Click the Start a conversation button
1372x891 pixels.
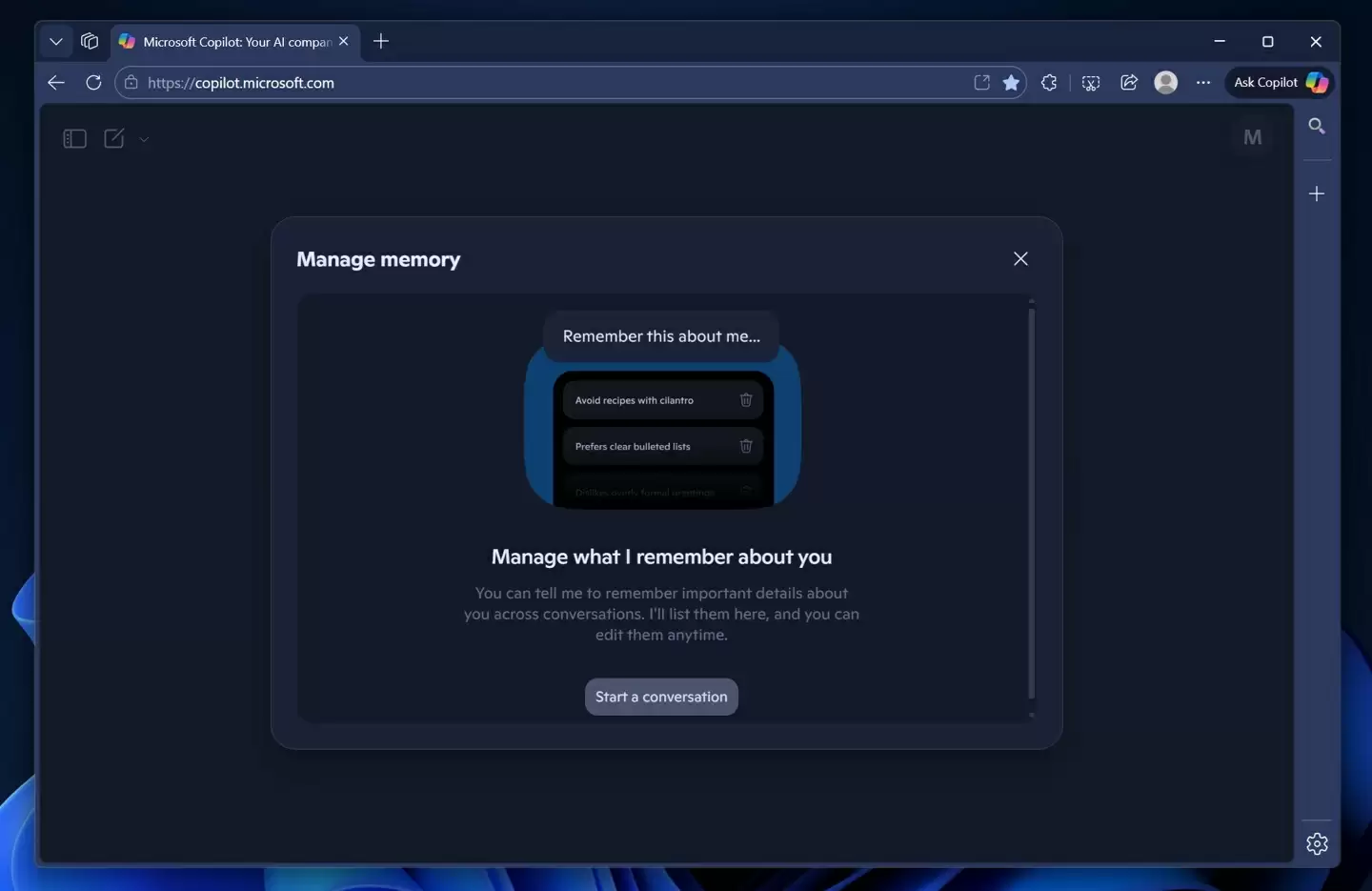click(661, 697)
